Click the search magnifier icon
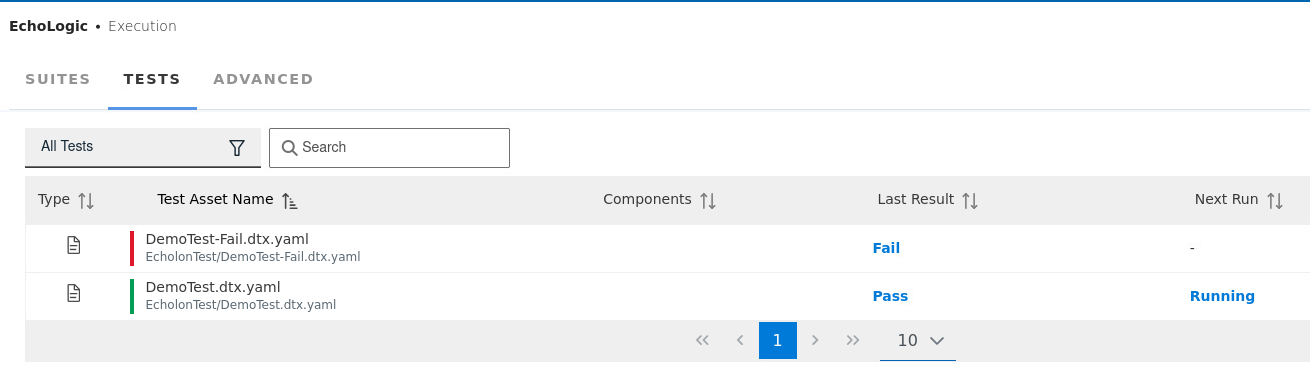 point(289,148)
